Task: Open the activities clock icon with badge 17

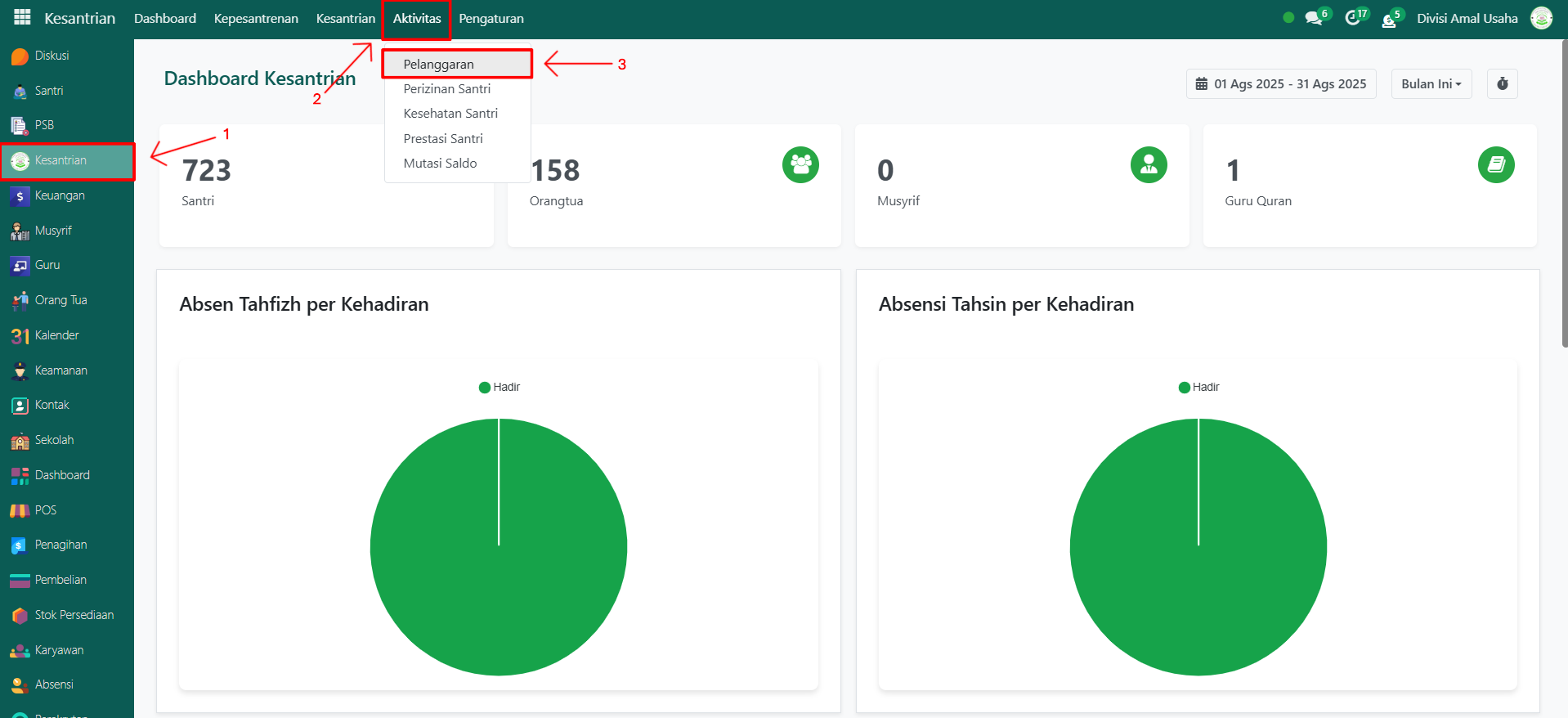Action: point(1353,18)
